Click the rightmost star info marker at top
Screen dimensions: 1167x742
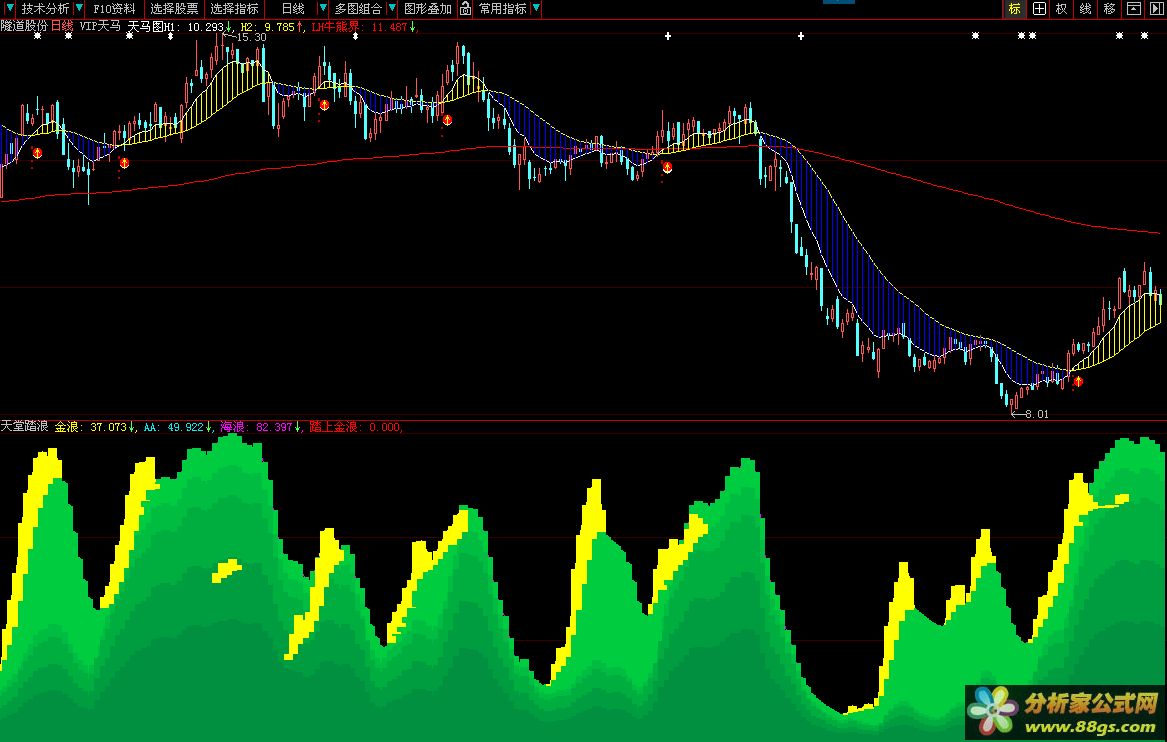1144,36
